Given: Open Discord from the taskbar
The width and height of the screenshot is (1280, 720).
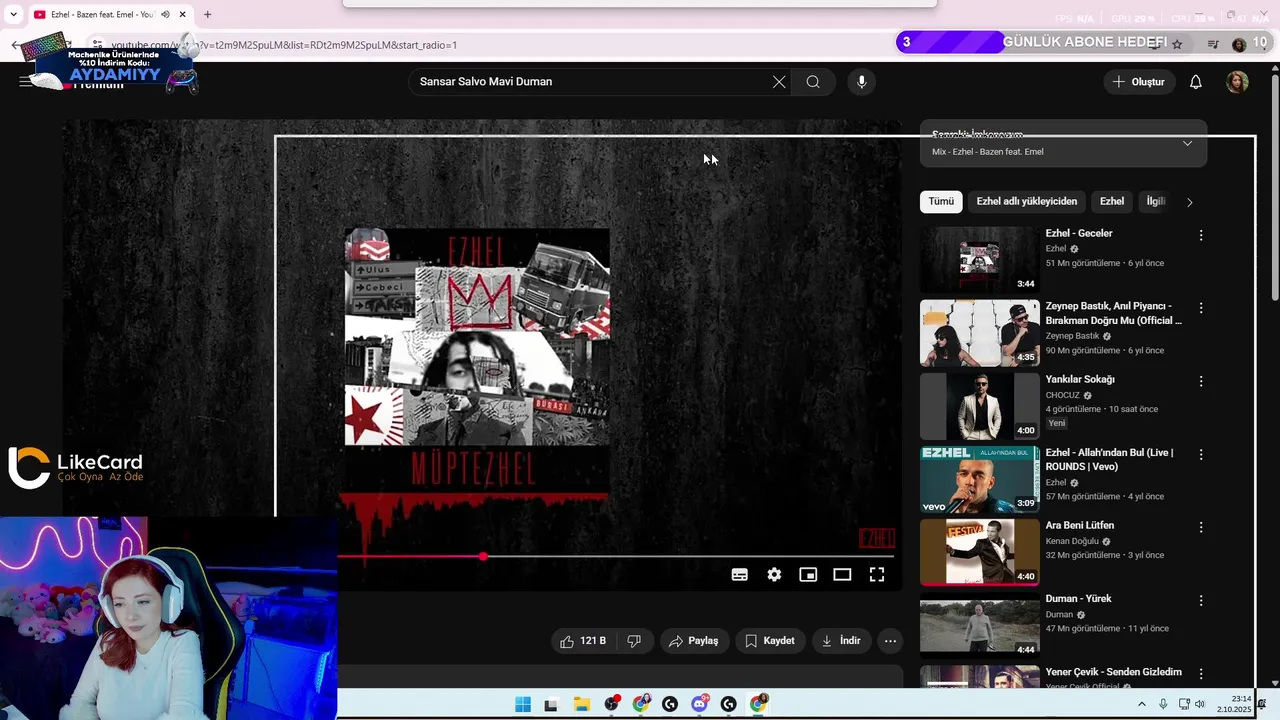Looking at the screenshot, I should [x=699, y=704].
